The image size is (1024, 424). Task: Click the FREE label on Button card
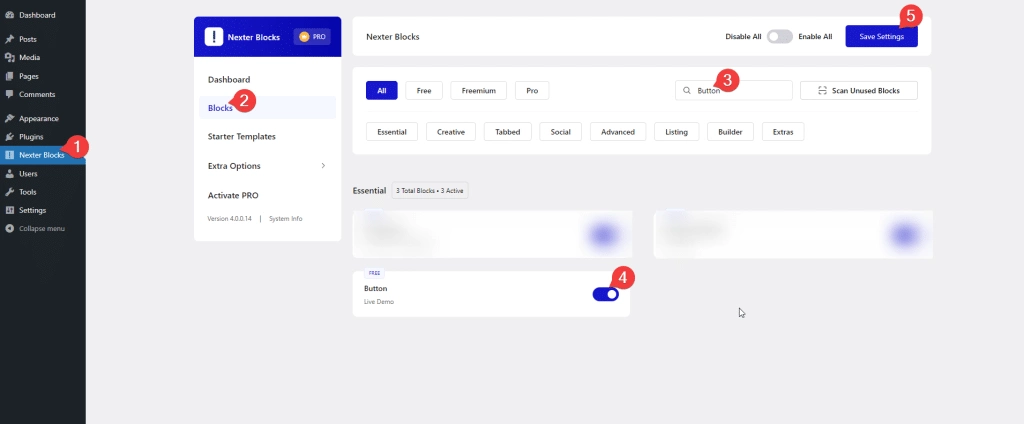pyautogui.click(x=374, y=273)
